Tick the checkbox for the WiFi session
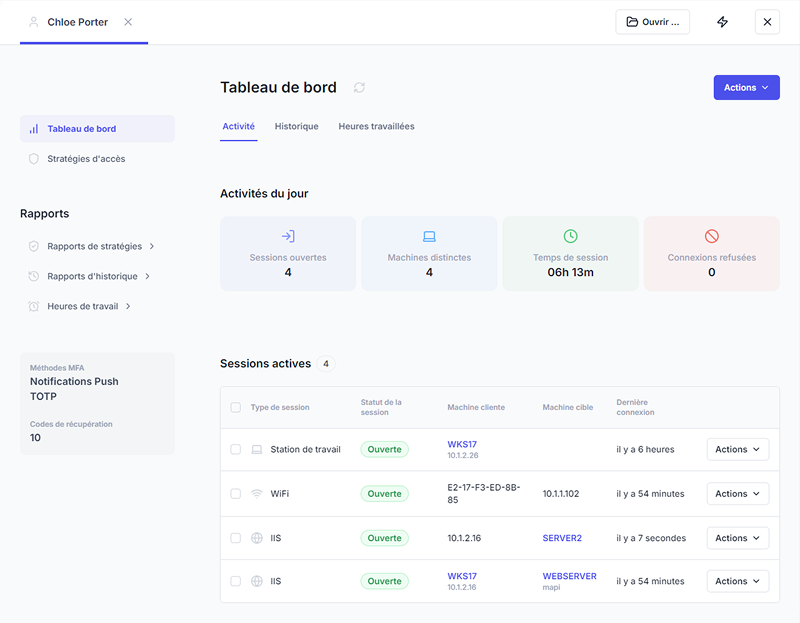800x623 pixels. pos(236,494)
